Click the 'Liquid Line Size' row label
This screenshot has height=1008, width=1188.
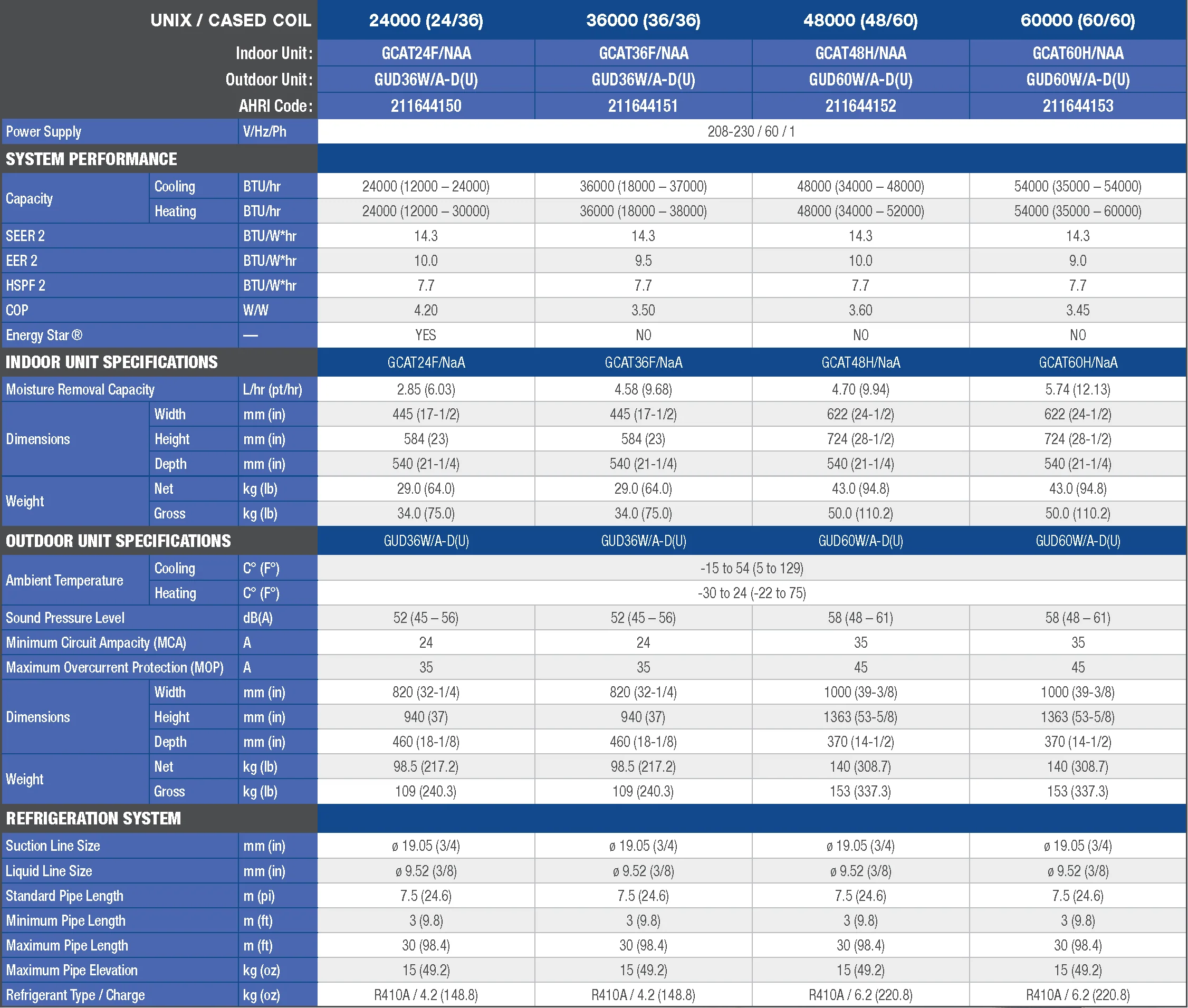pos(49,871)
